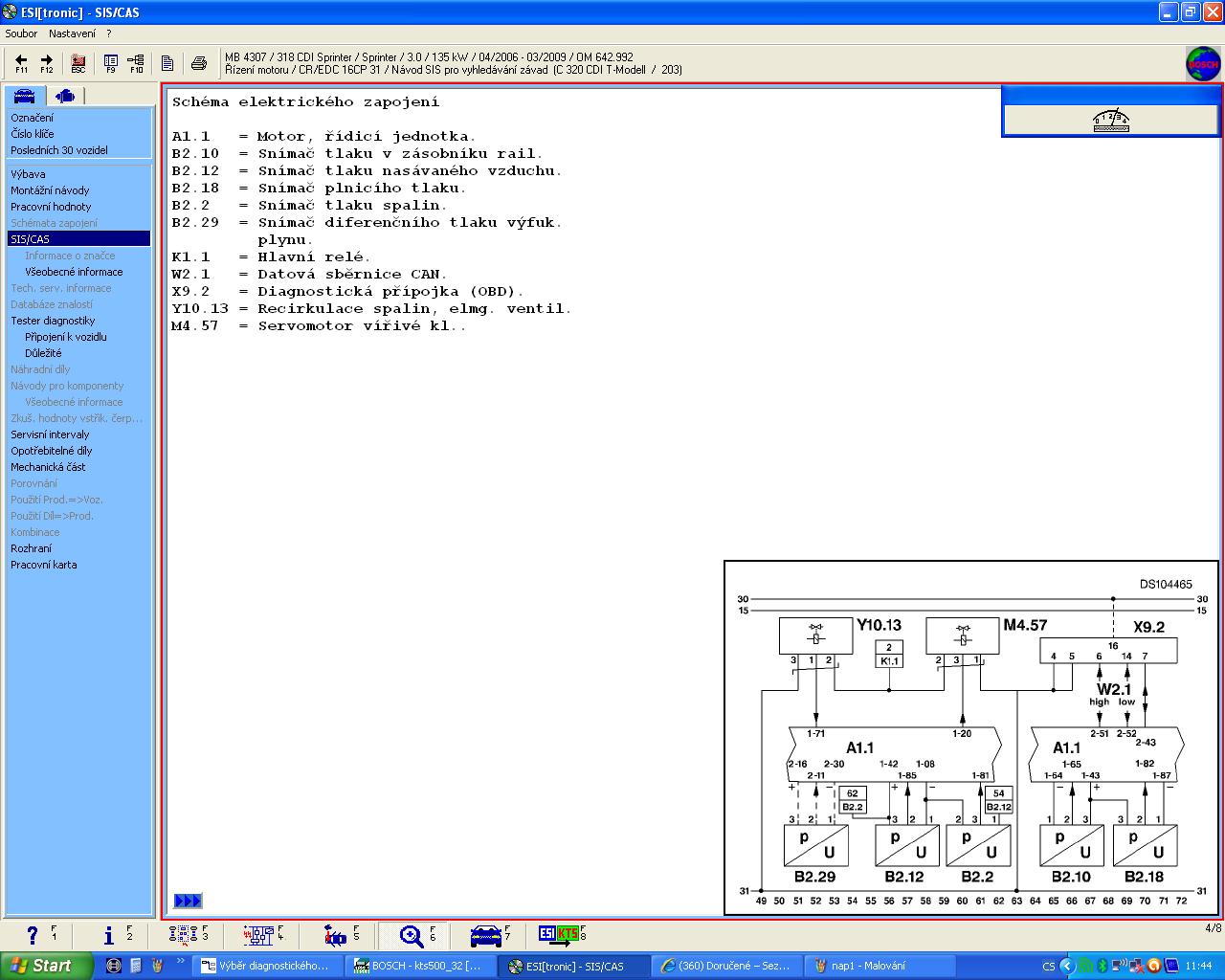Click the 'X9.2' OBD diagnostic connector line
1225x980 pixels.
pos(347,292)
